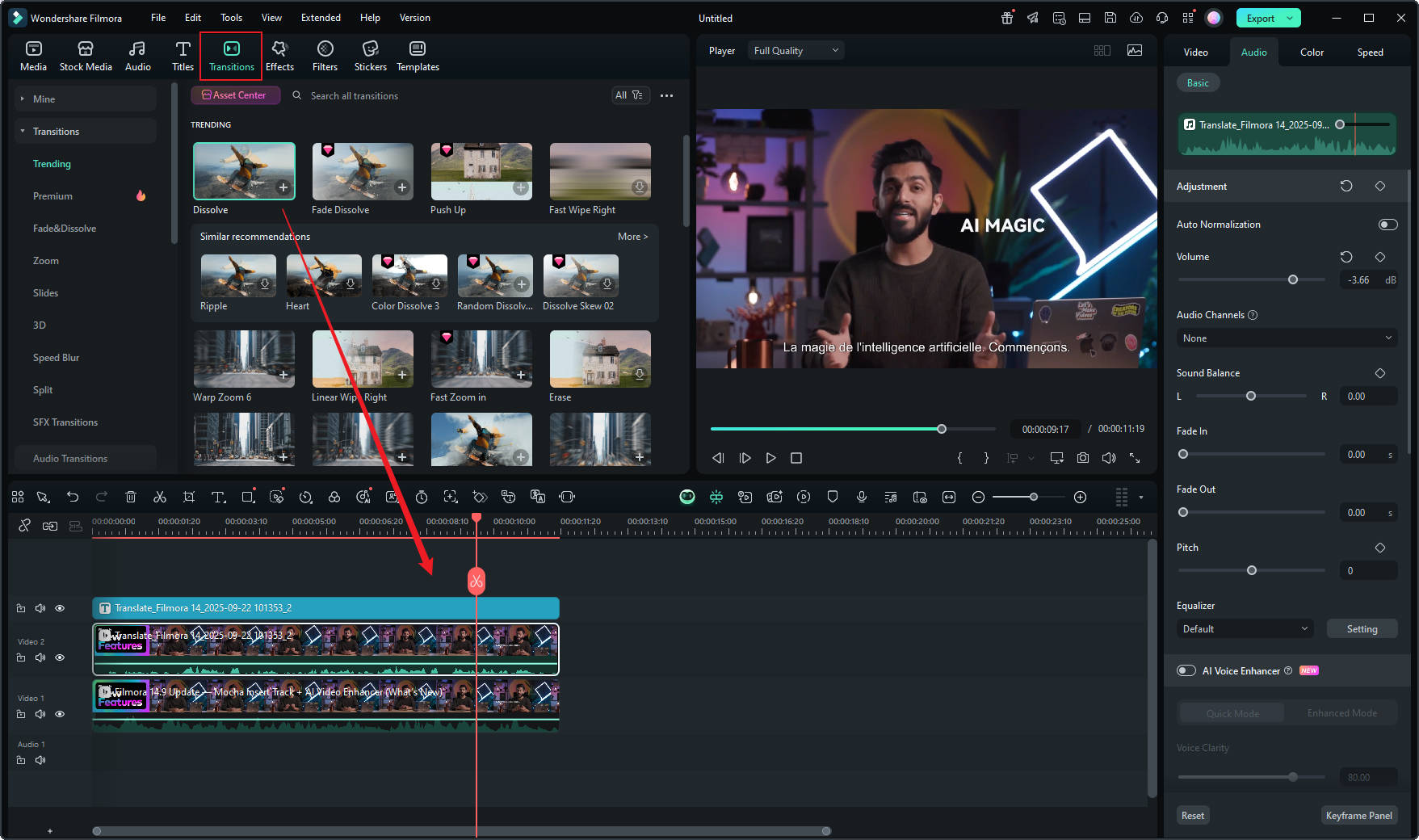Open the Audio Channels None dropdown
Viewport: 1419px width, 840px height.
(1287, 338)
